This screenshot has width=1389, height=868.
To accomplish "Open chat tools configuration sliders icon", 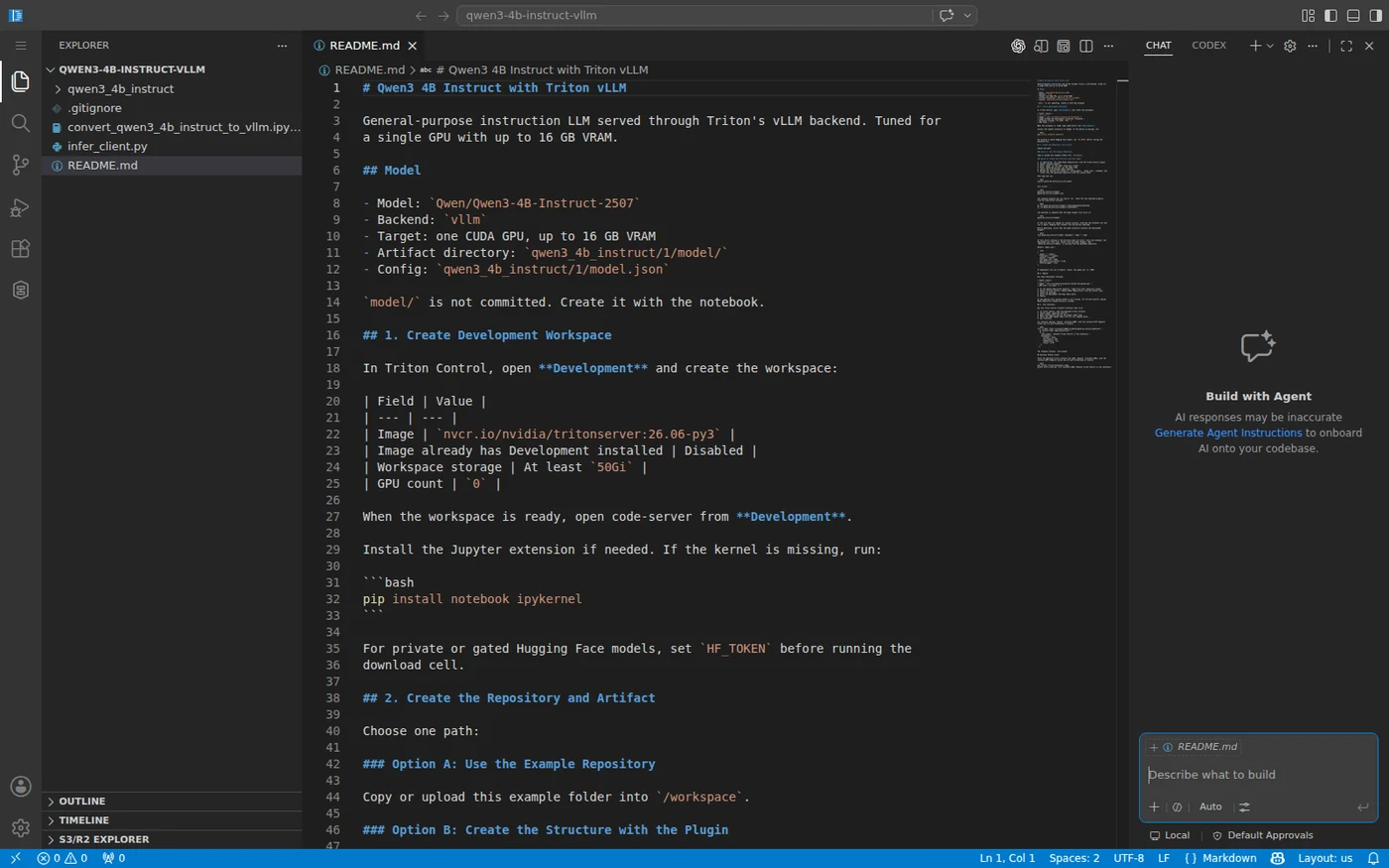I will [1244, 806].
